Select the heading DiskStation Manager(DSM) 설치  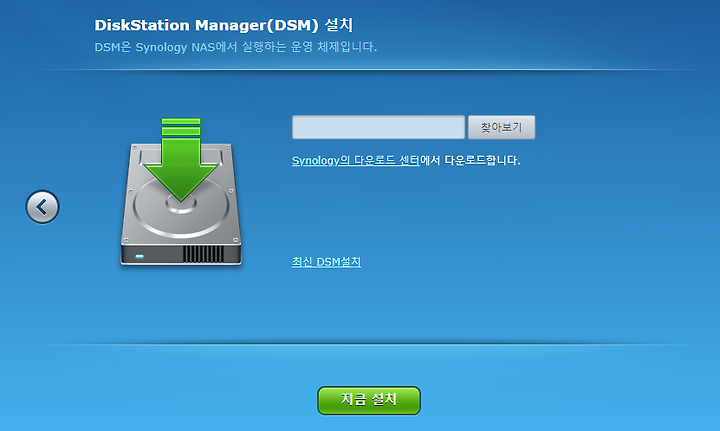click(224, 25)
